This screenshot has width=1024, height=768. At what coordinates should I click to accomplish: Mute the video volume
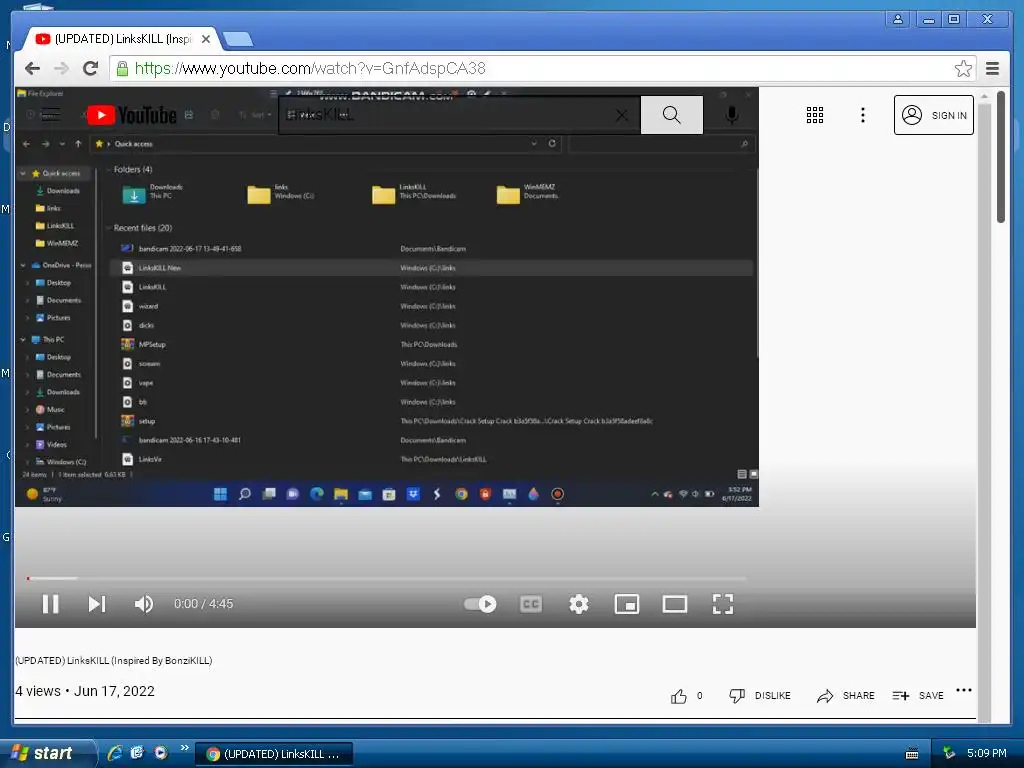(144, 604)
